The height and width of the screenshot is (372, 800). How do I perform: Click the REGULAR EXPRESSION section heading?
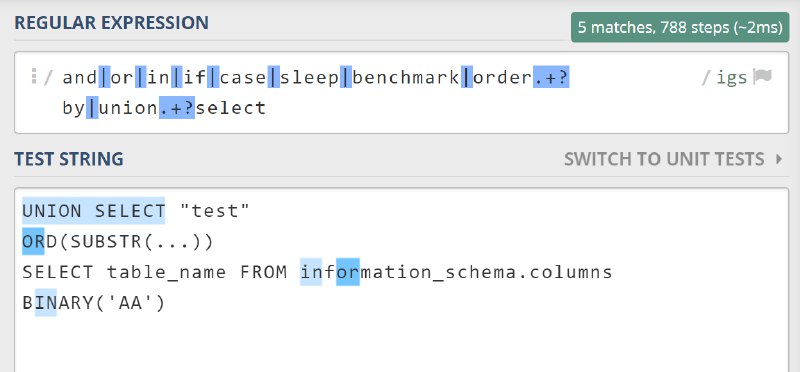[x=111, y=23]
